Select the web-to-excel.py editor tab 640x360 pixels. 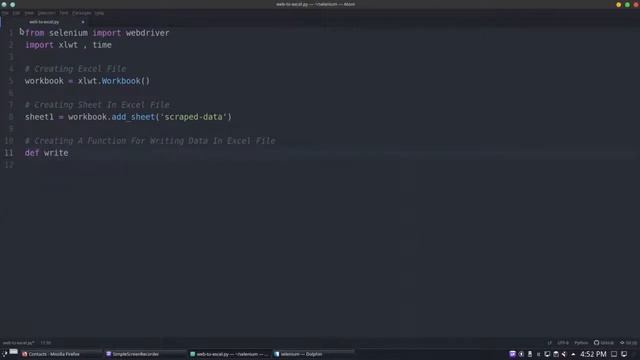tap(44, 22)
